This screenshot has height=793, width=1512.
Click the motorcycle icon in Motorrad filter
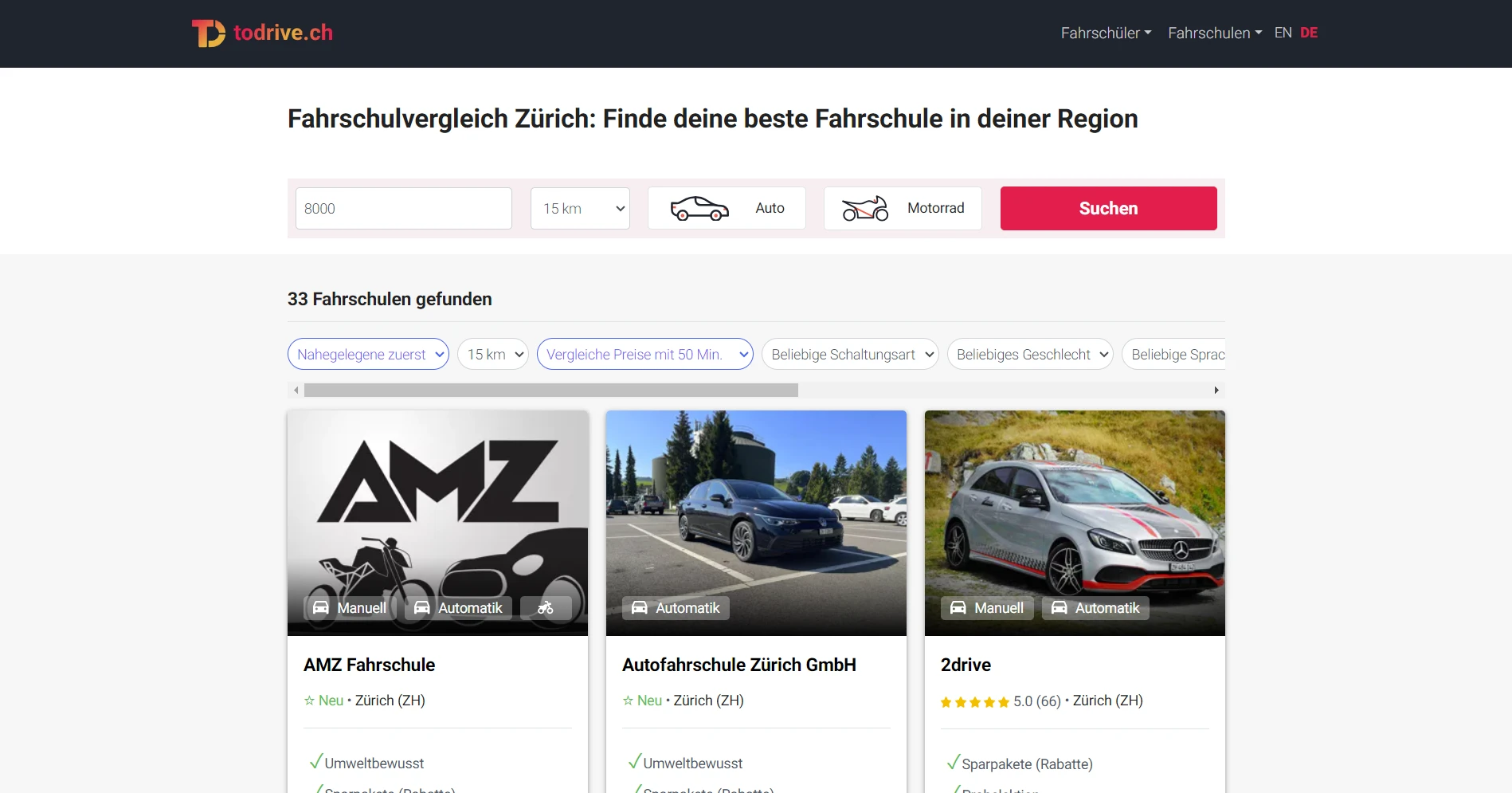(x=865, y=209)
